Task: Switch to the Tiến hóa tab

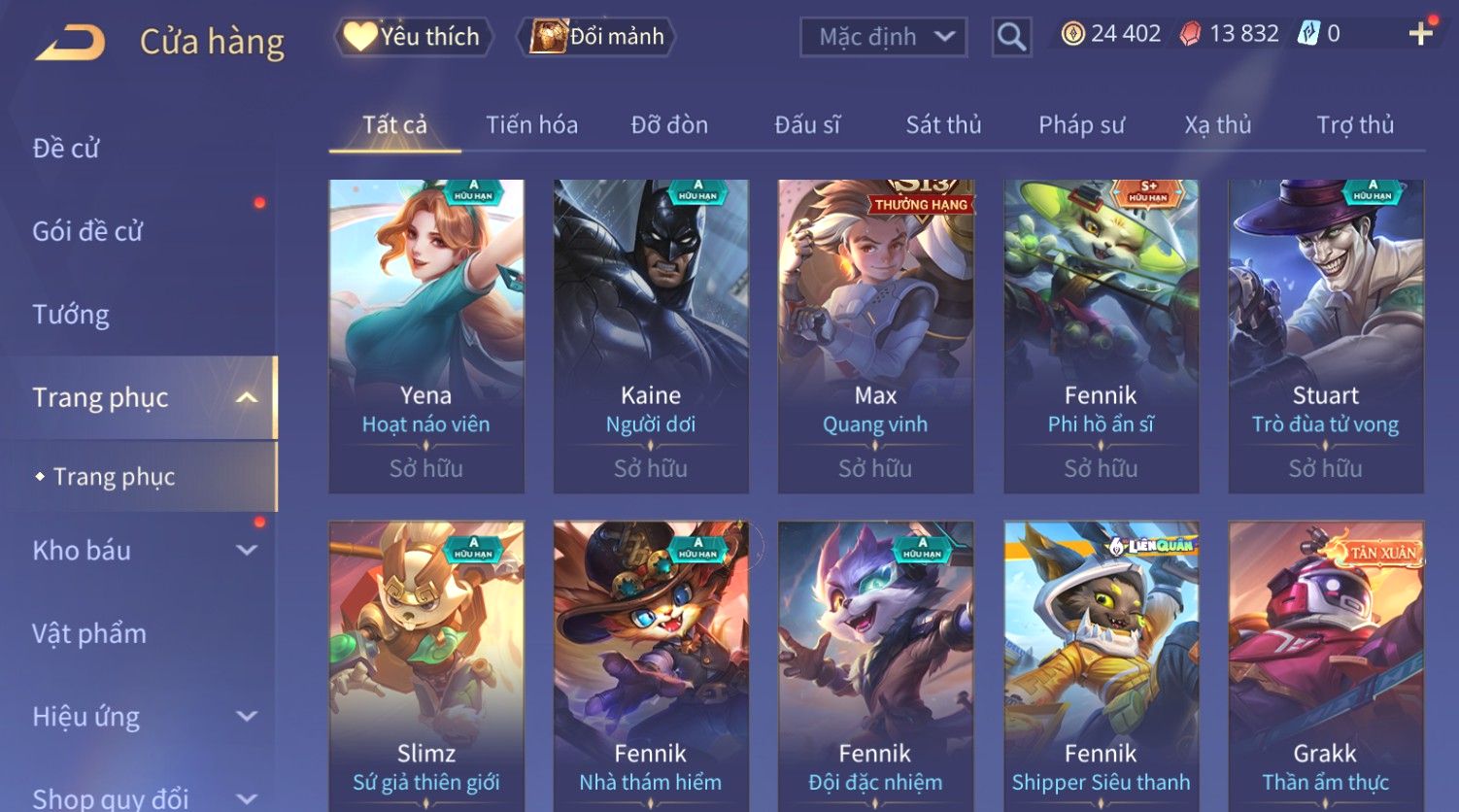Action: point(531,125)
